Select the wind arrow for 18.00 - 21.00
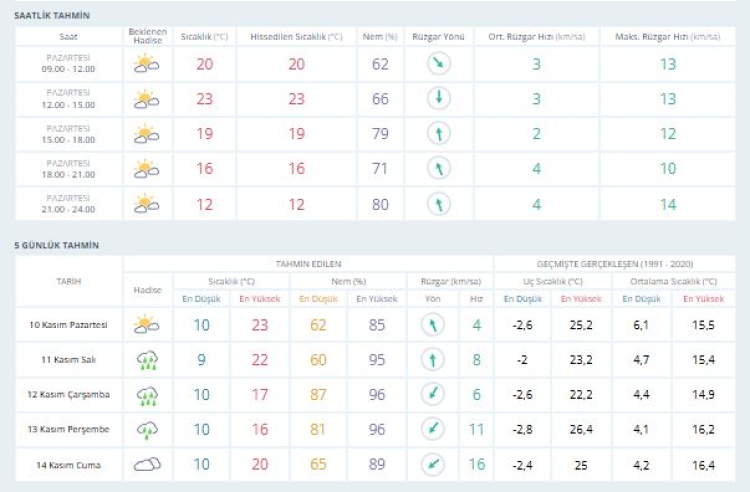The width and height of the screenshot is (750, 492). click(437, 169)
